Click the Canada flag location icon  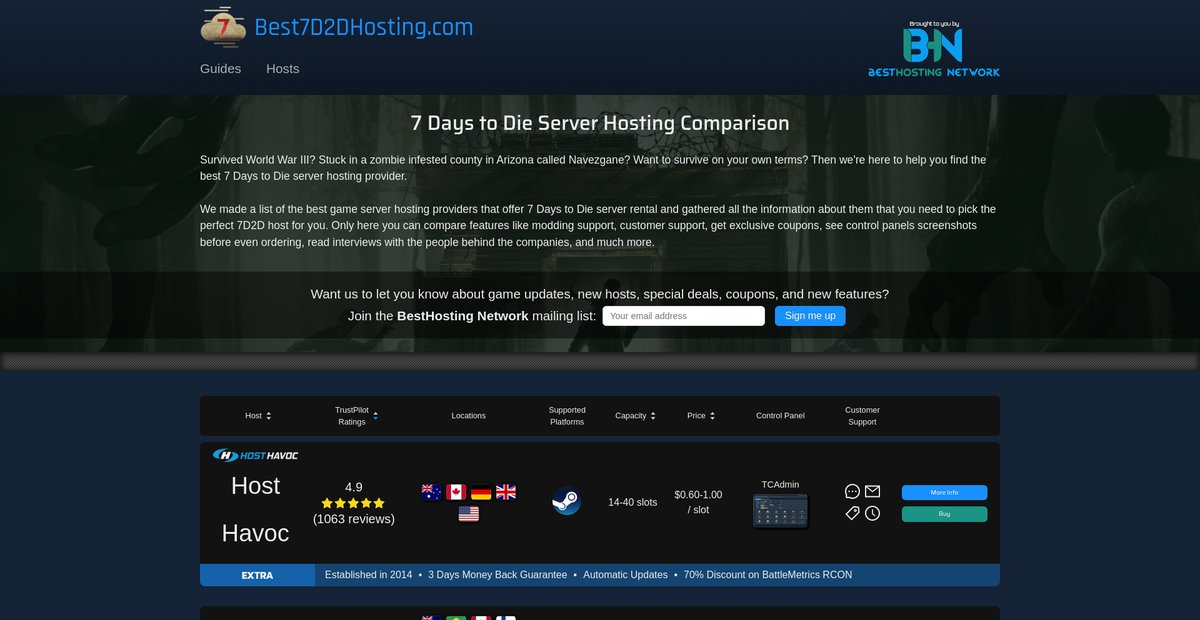pos(456,492)
